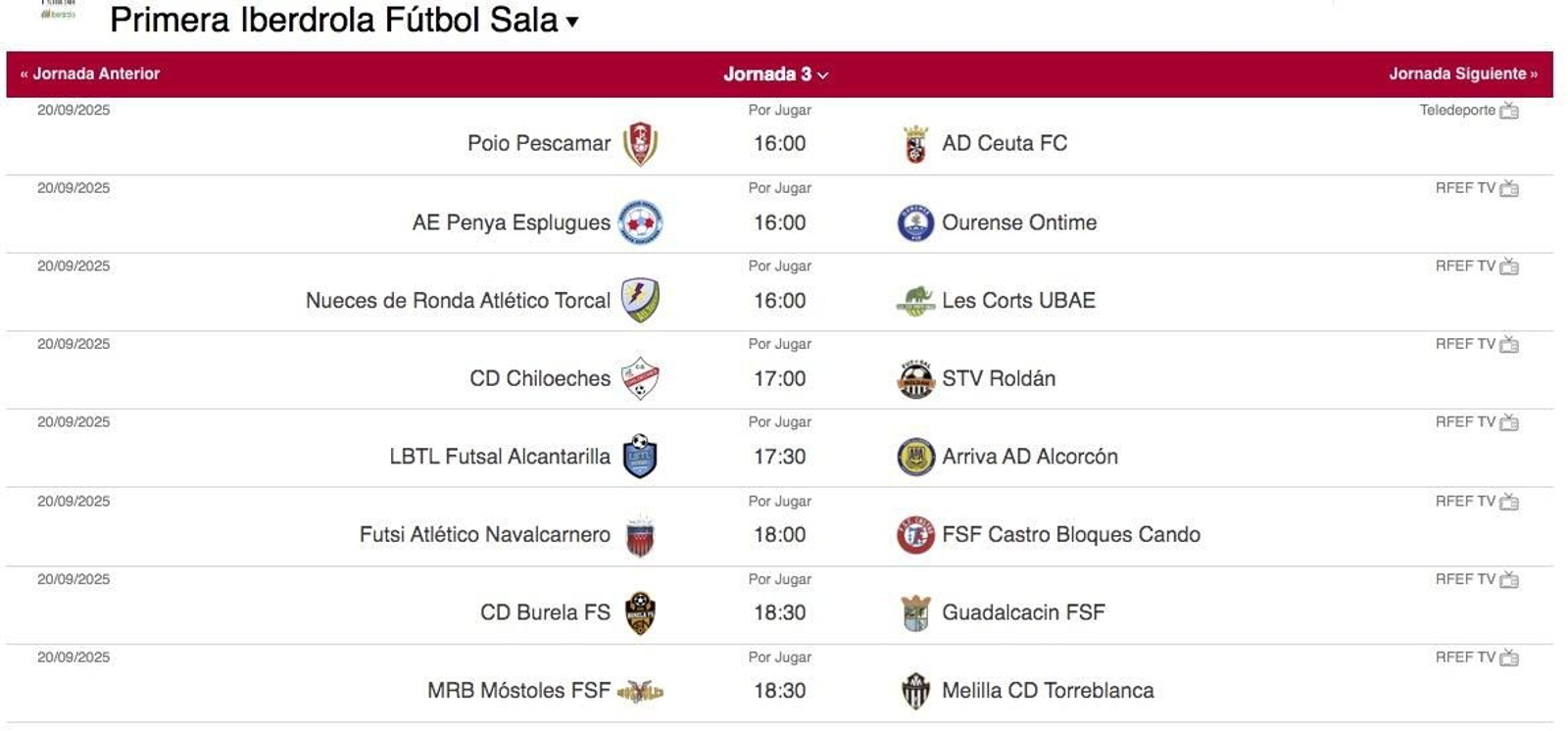The image size is (1568, 731).
Task: Click the Arriva AD Alcorcón badge
Action: [916, 457]
